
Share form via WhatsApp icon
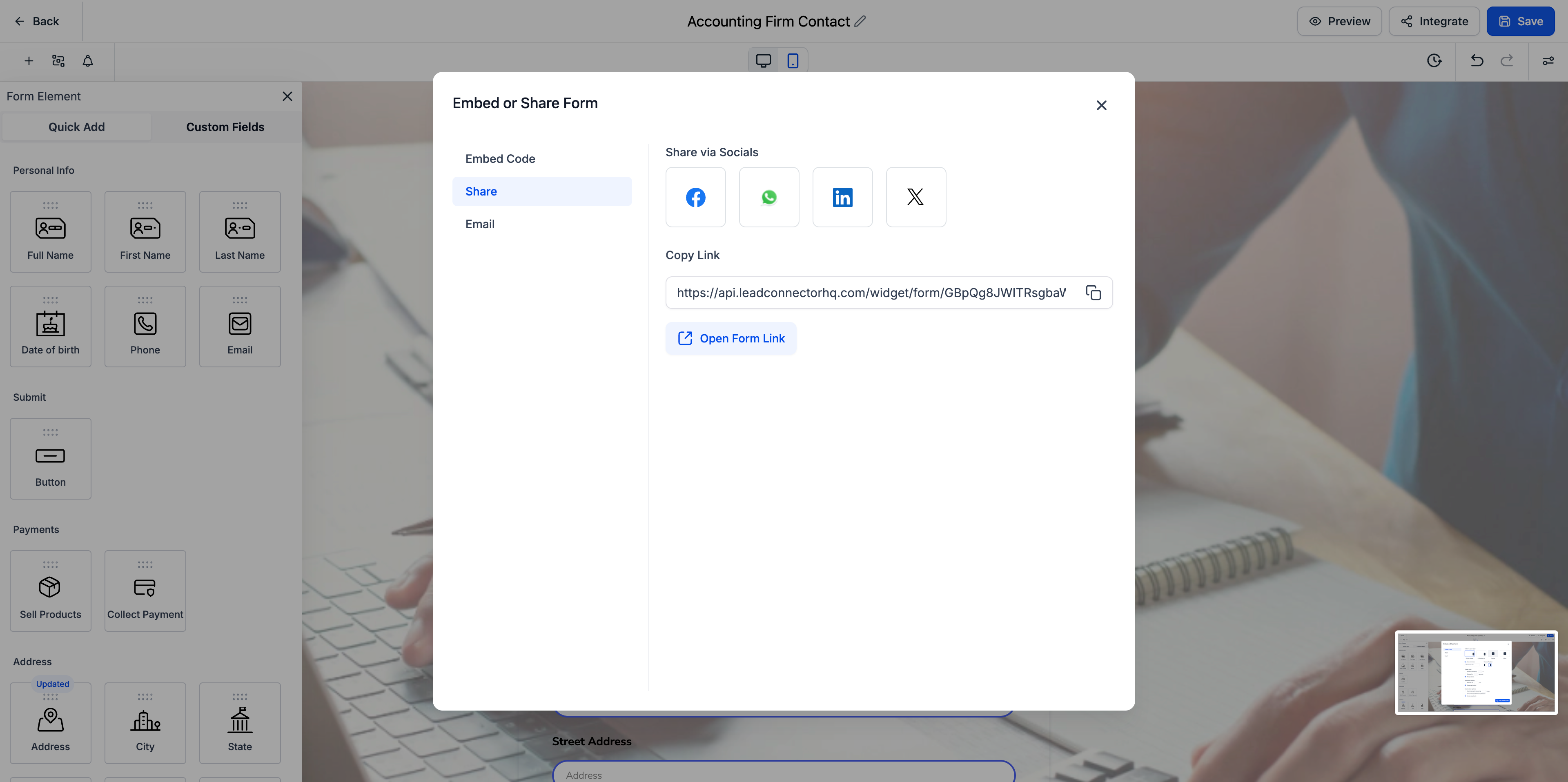tap(769, 197)
